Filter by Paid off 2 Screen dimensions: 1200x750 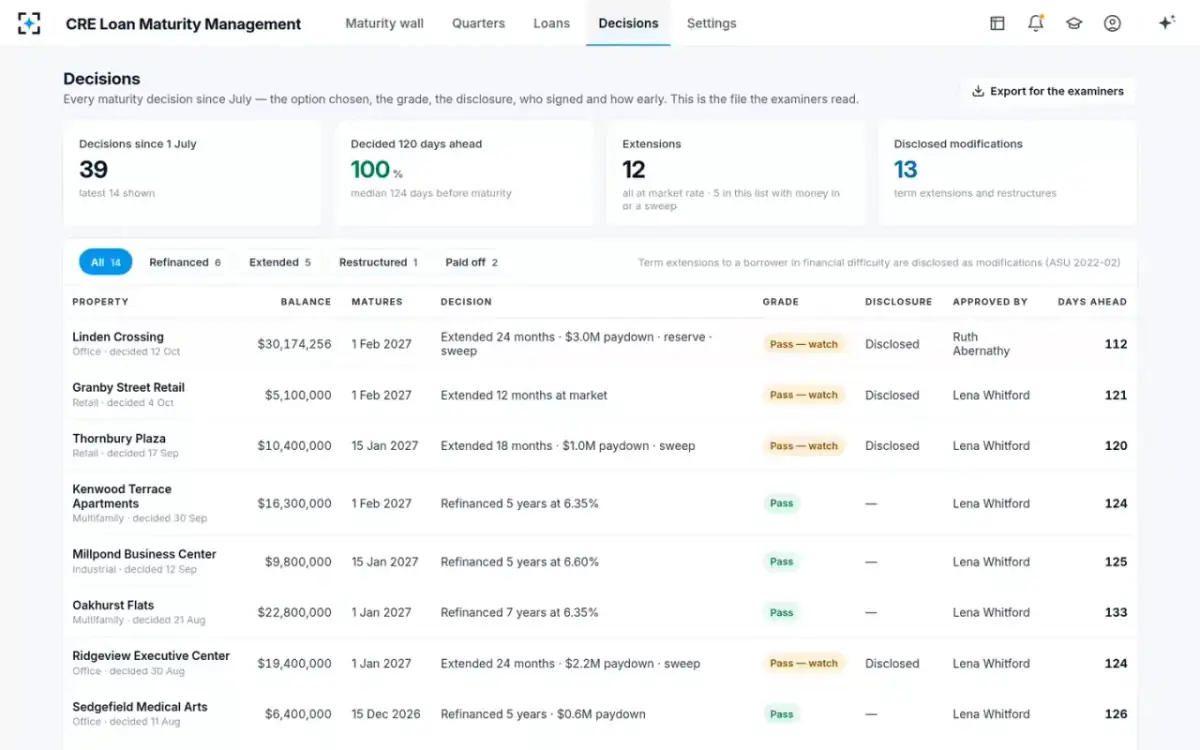[x=471, y=262]
